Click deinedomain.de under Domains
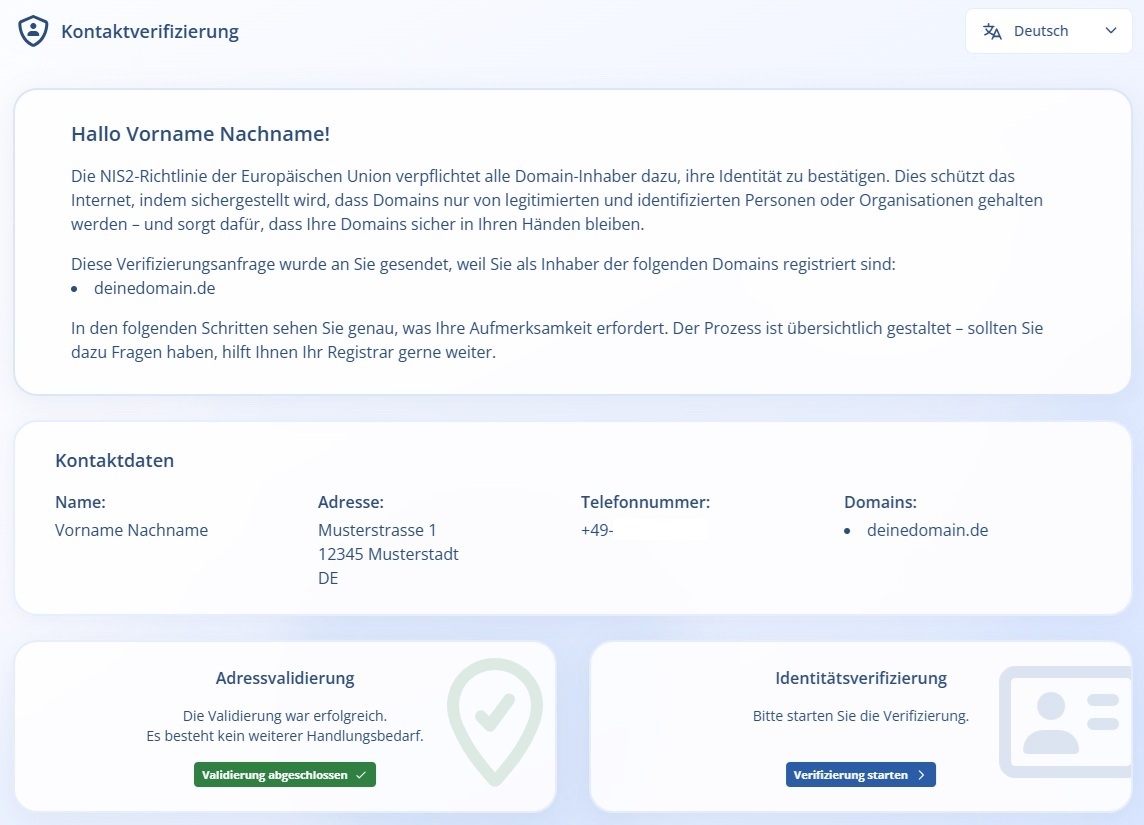This screenshot has height=825, width=1144. (x=927, y=530)
